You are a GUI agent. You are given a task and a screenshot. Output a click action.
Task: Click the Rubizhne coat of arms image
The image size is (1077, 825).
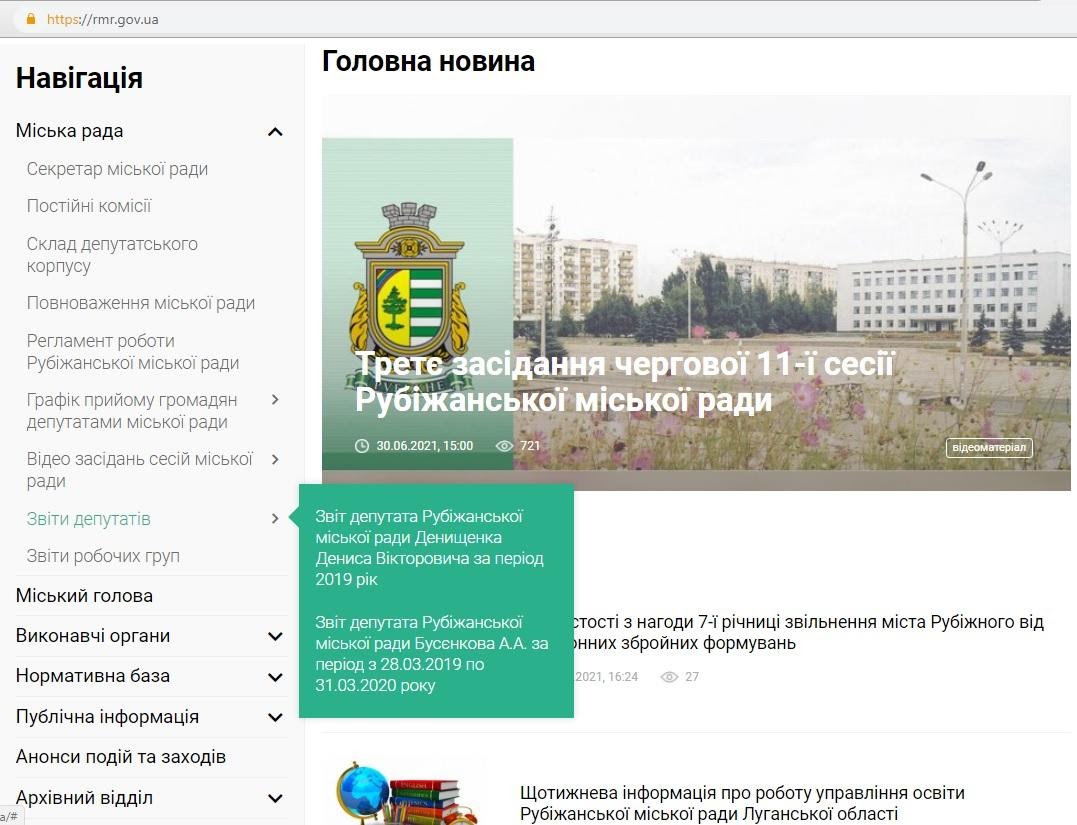pyautogui.click(x=411, y=290)
